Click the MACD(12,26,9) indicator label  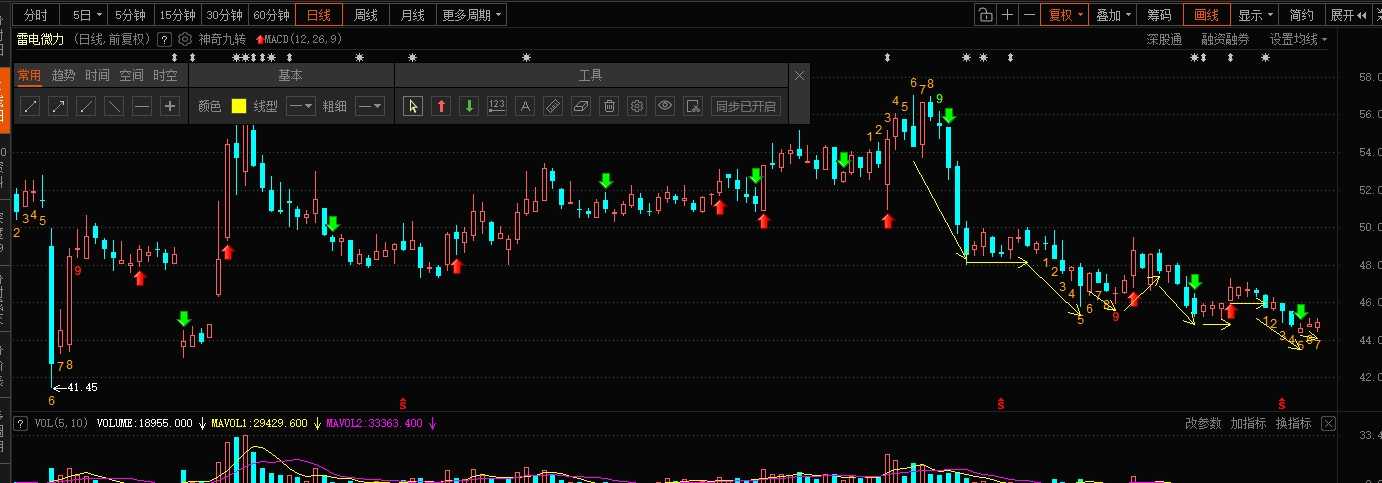303,39
